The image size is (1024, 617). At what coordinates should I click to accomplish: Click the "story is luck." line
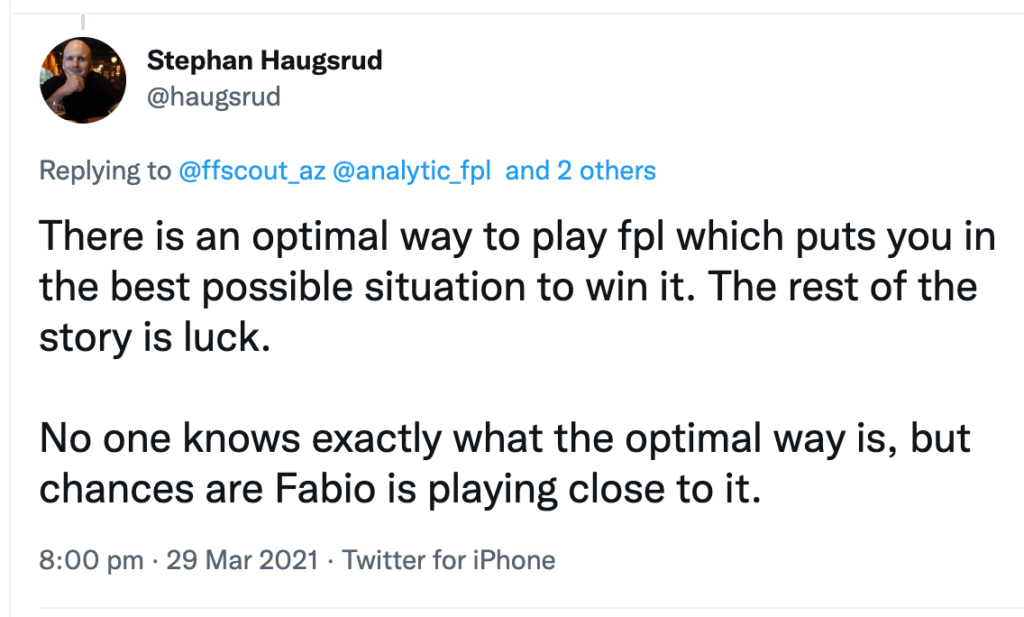[x=155, y=338]
